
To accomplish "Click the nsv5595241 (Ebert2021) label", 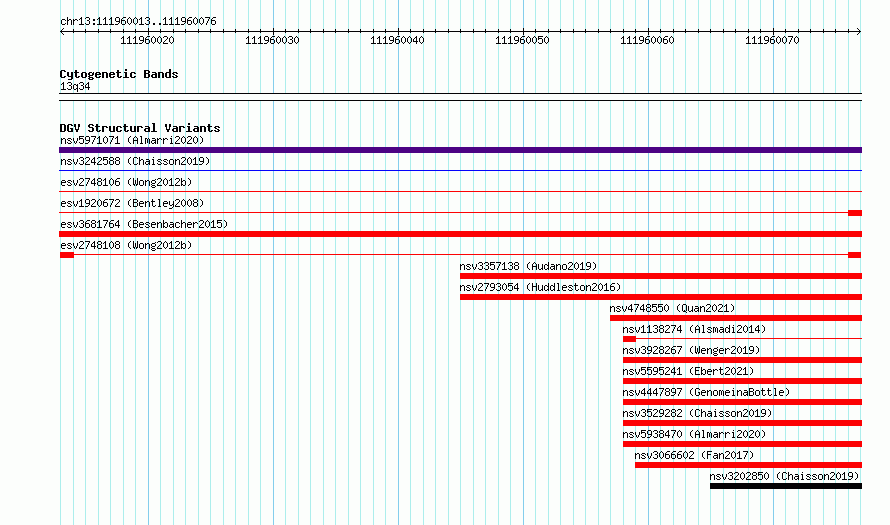I will [x=688, y=371].
